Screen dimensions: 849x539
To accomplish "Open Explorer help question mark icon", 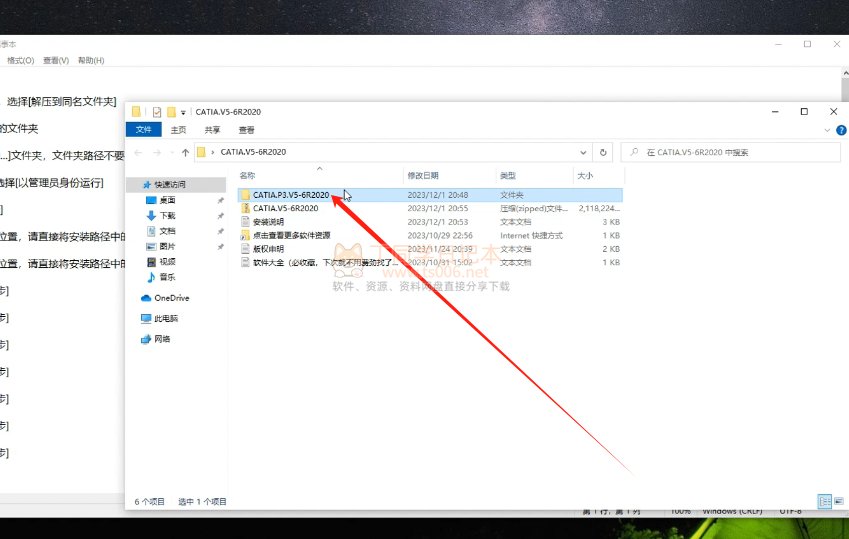I will pos(841,130).
